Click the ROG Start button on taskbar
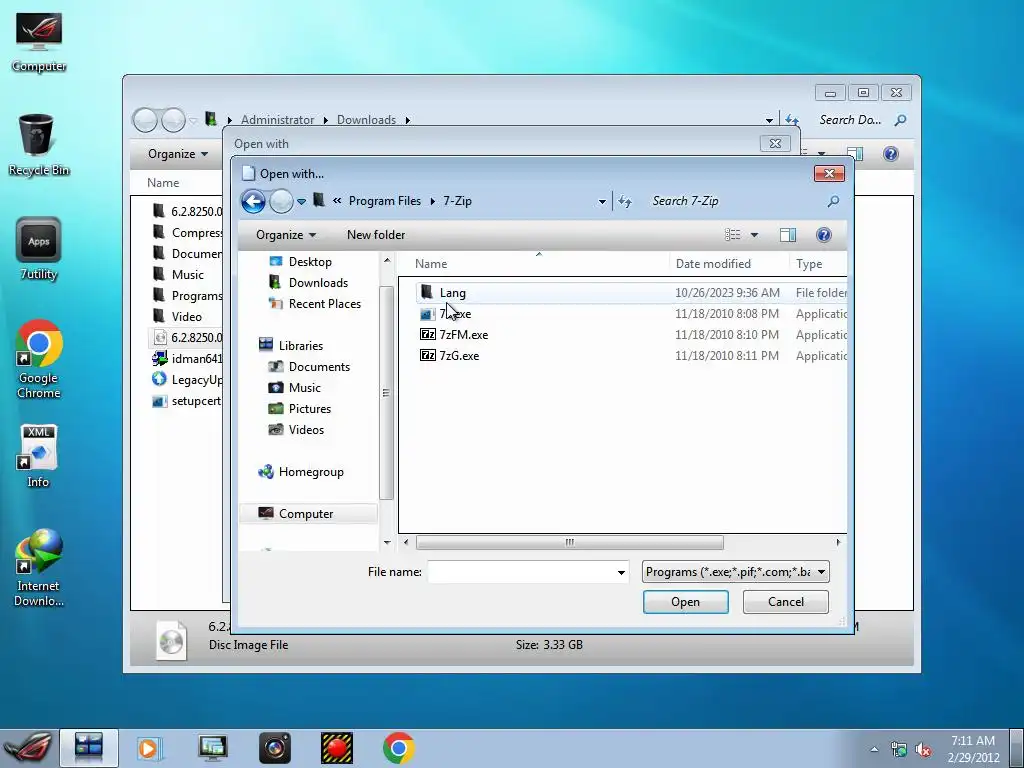1024x768 pixels. pos(27,748)
